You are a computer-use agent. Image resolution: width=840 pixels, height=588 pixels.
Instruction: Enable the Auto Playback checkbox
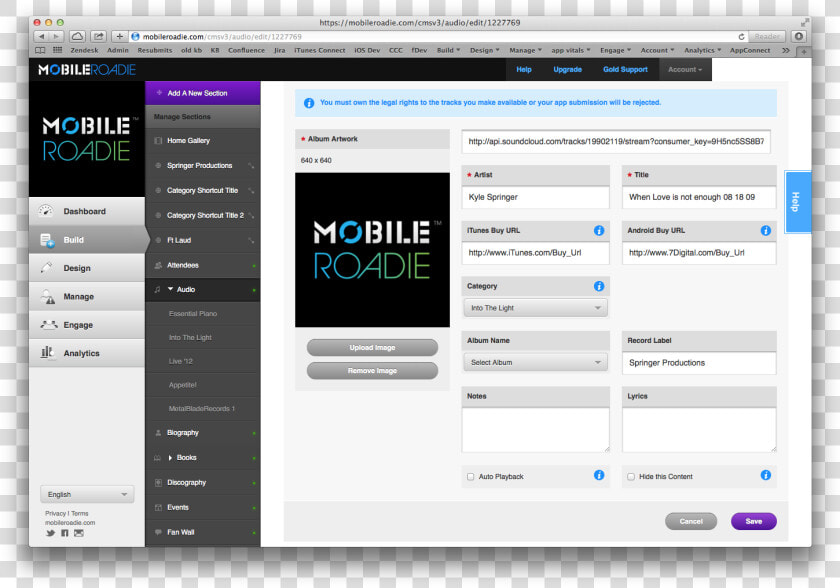pyautogui.click(x=470, y=477)
